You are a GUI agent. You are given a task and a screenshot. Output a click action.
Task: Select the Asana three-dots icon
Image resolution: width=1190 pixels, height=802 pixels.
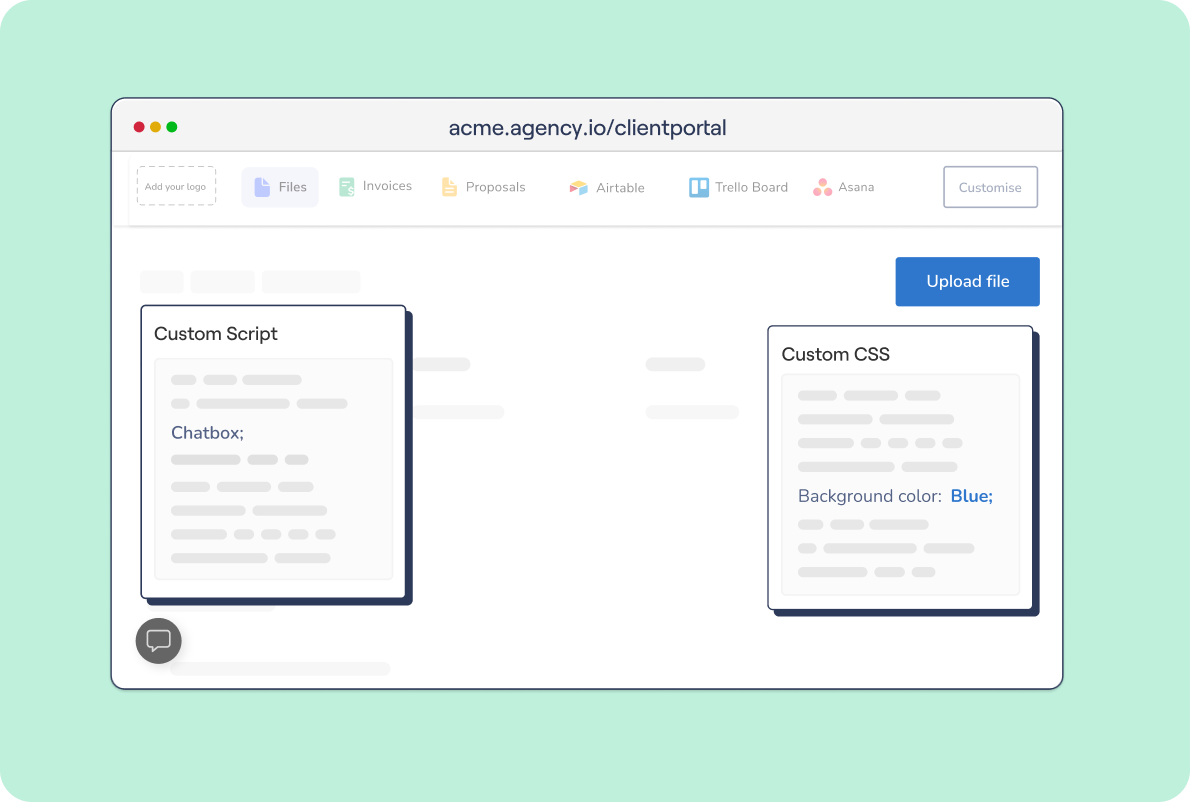click(x=823, y=186)
